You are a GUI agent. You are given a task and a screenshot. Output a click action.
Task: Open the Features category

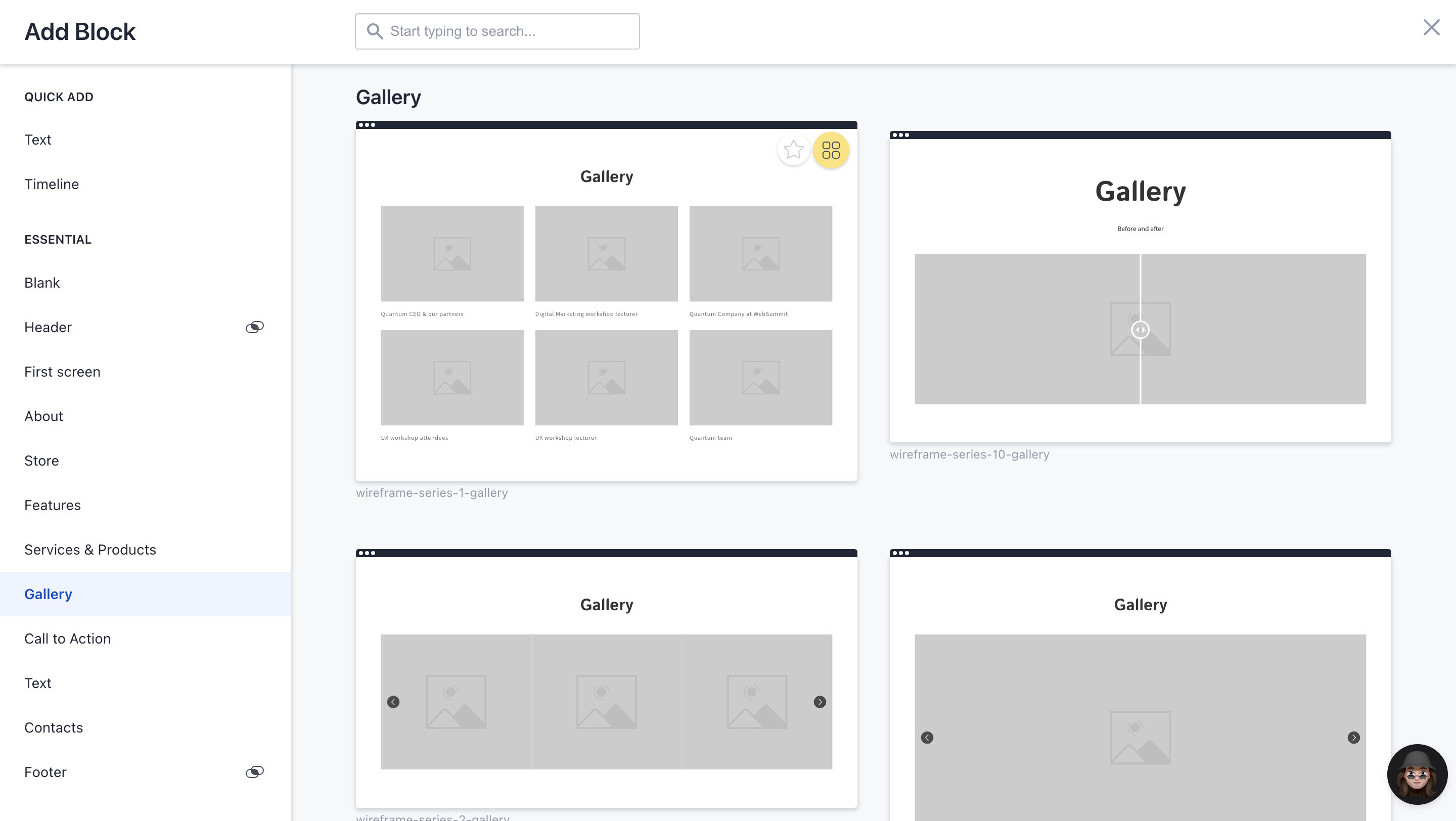145,505
